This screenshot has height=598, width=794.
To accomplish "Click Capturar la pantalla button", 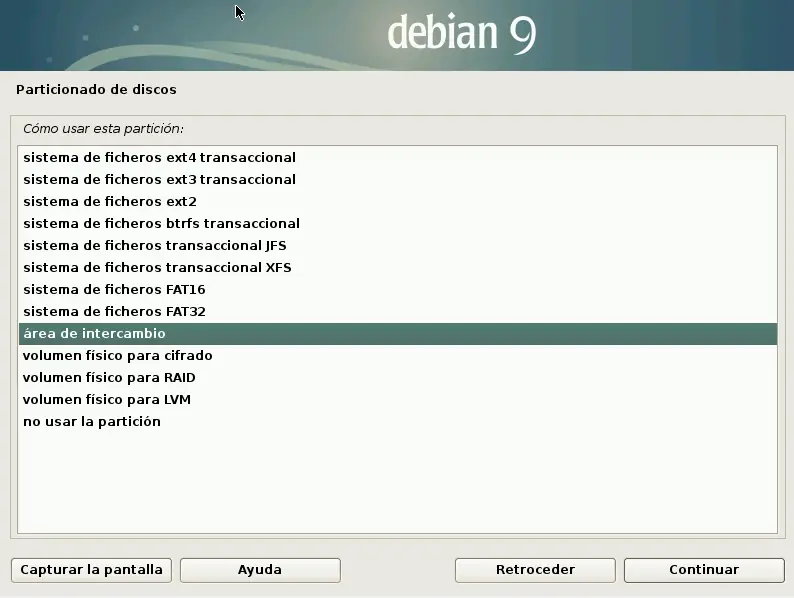I will pos(91,570).
